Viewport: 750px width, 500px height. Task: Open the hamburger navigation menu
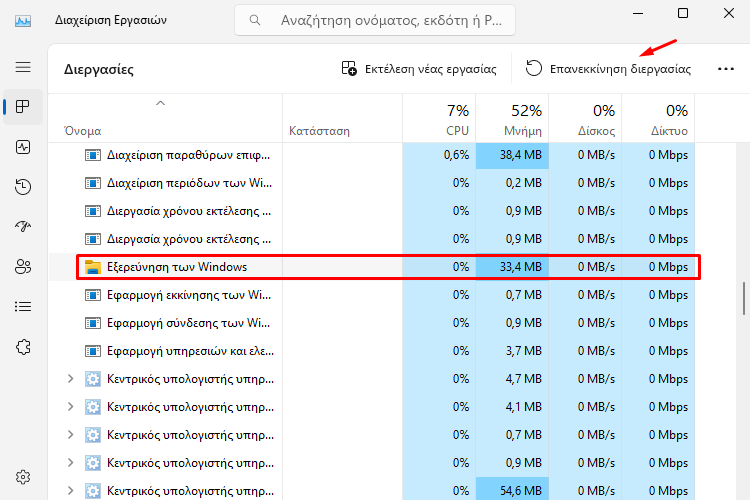tap(23, 67)
